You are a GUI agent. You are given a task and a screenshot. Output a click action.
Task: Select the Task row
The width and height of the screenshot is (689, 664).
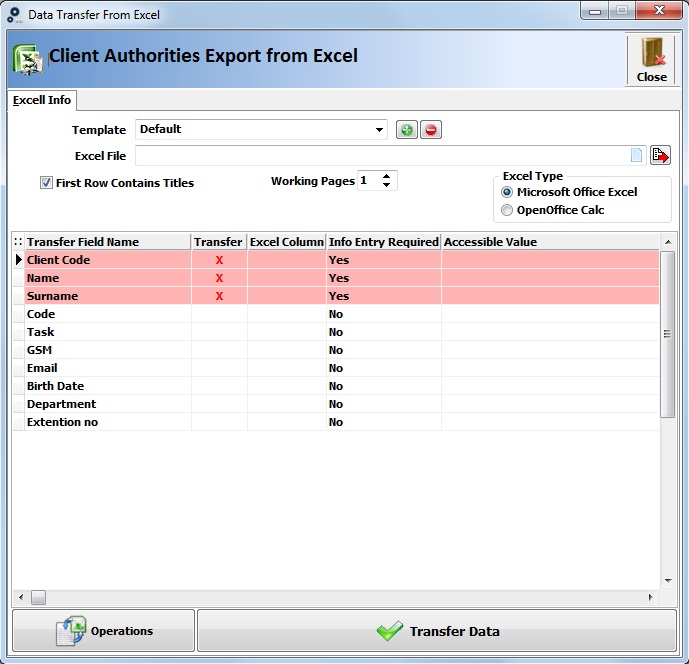click(336, 332)
